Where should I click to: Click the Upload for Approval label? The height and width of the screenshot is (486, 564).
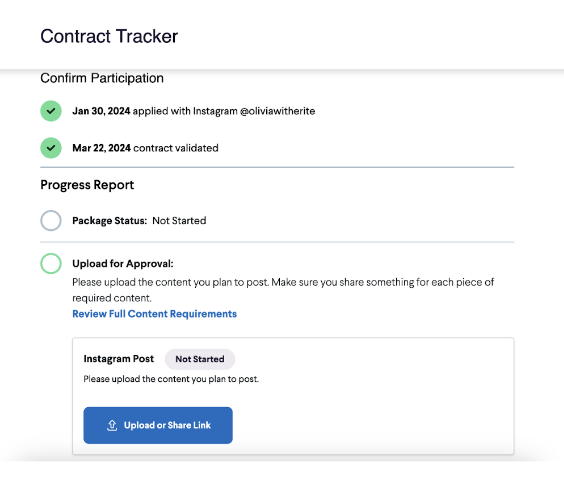pos(123,264)
